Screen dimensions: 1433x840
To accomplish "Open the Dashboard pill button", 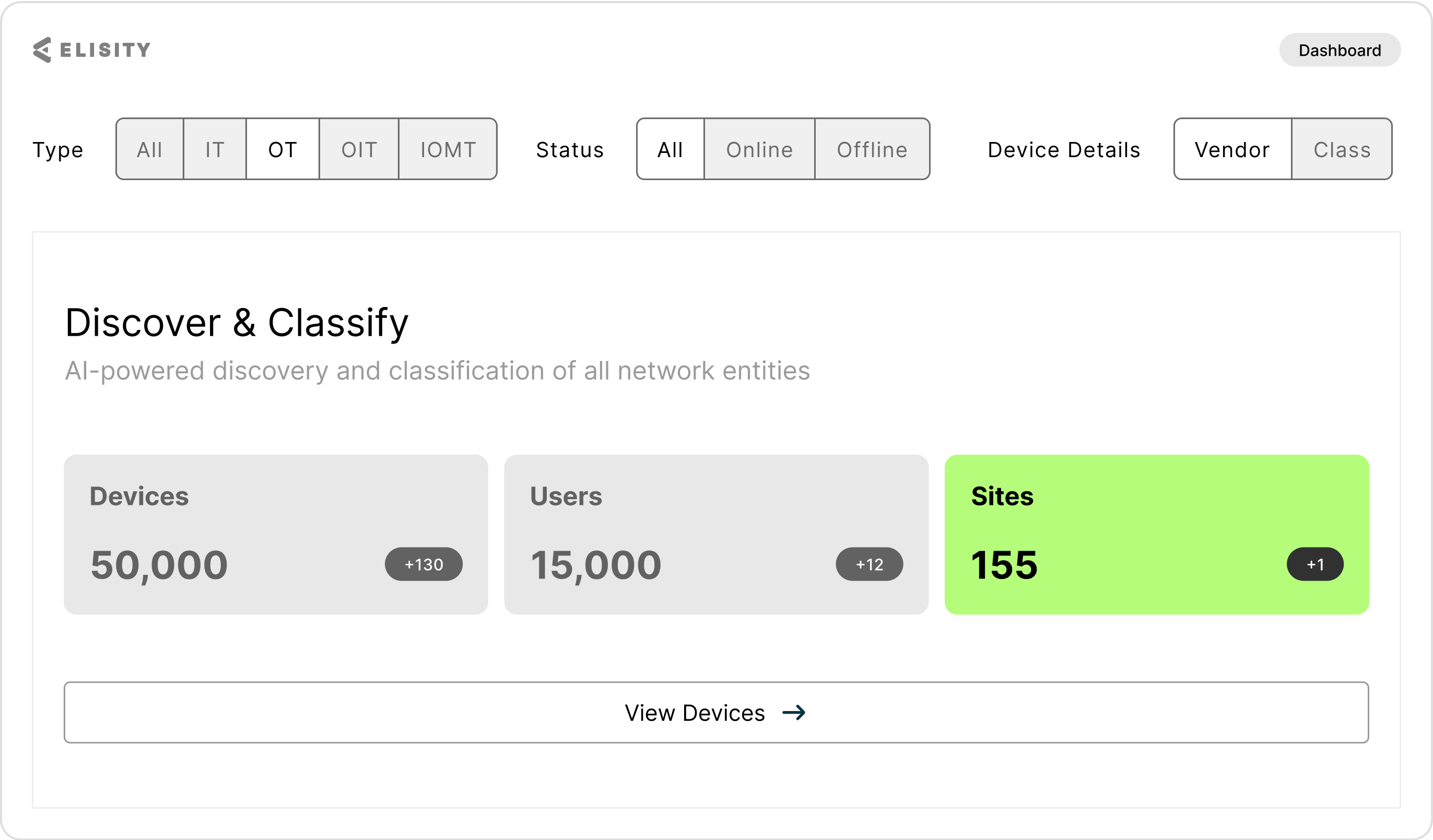I will tap(1340, 50).
